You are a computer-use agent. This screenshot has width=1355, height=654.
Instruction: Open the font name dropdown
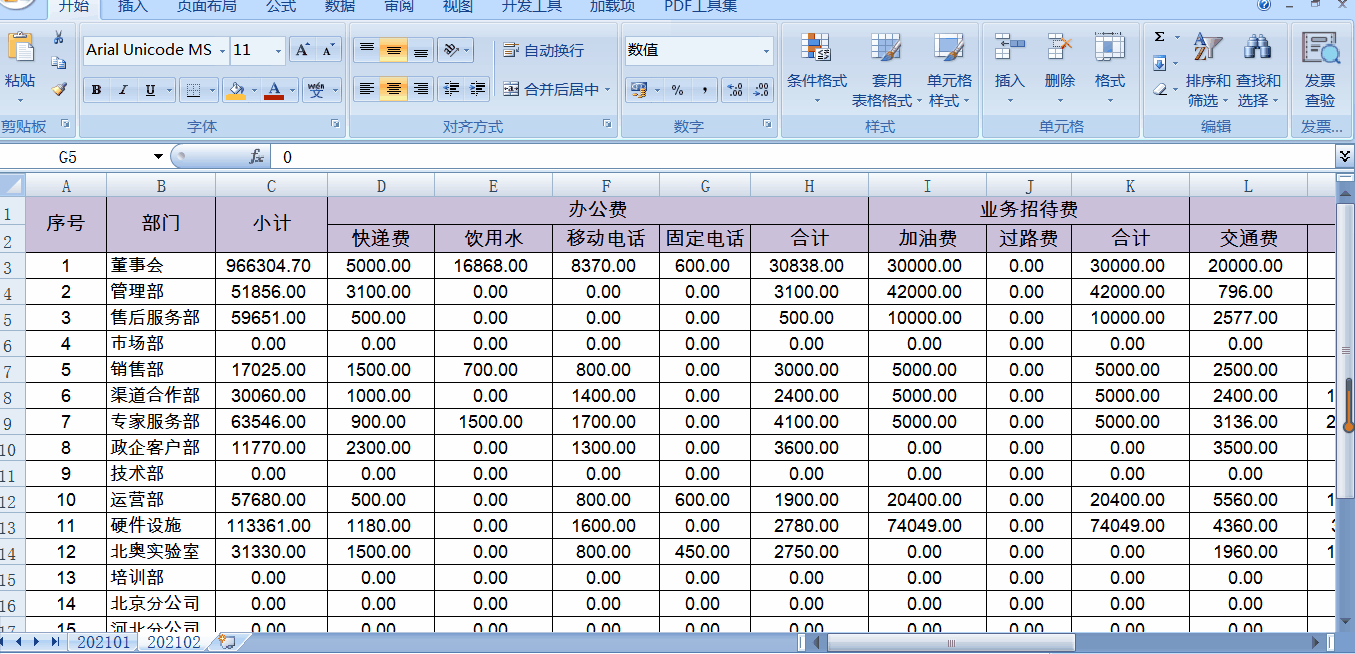point(221,49)
